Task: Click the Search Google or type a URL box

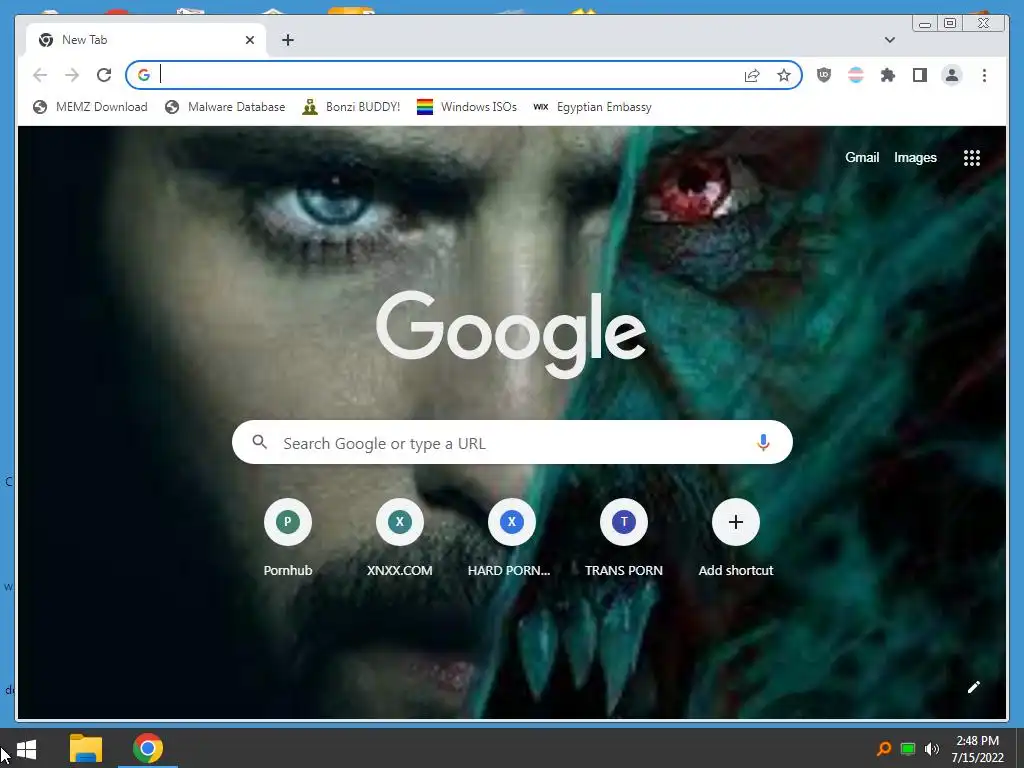Action: (x=512, y=443)
